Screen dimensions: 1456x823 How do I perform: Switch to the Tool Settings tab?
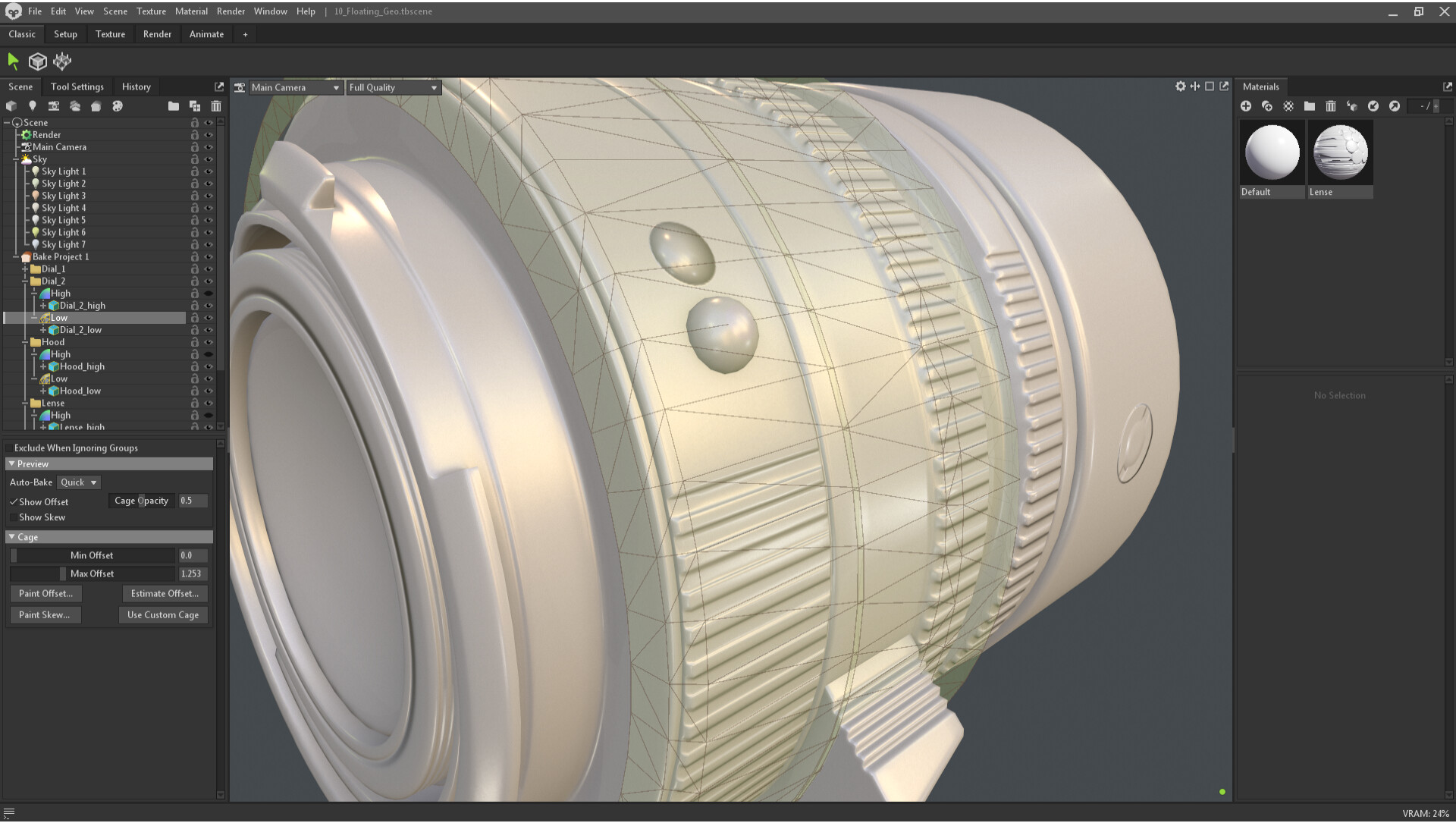point(77,86)
